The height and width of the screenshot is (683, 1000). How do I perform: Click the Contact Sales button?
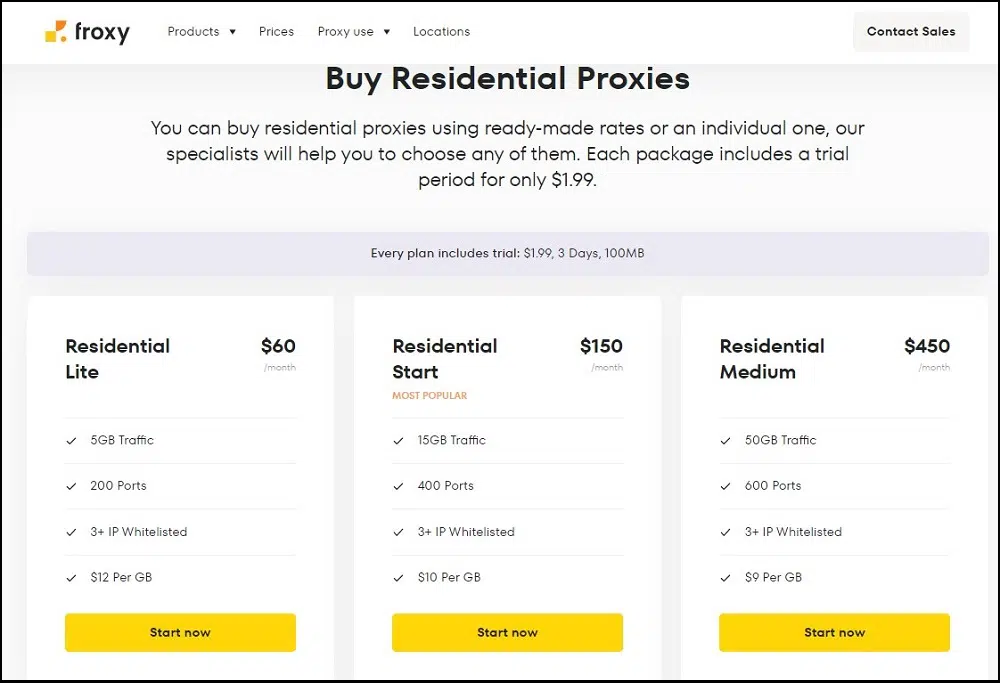(x=910, y=32)
